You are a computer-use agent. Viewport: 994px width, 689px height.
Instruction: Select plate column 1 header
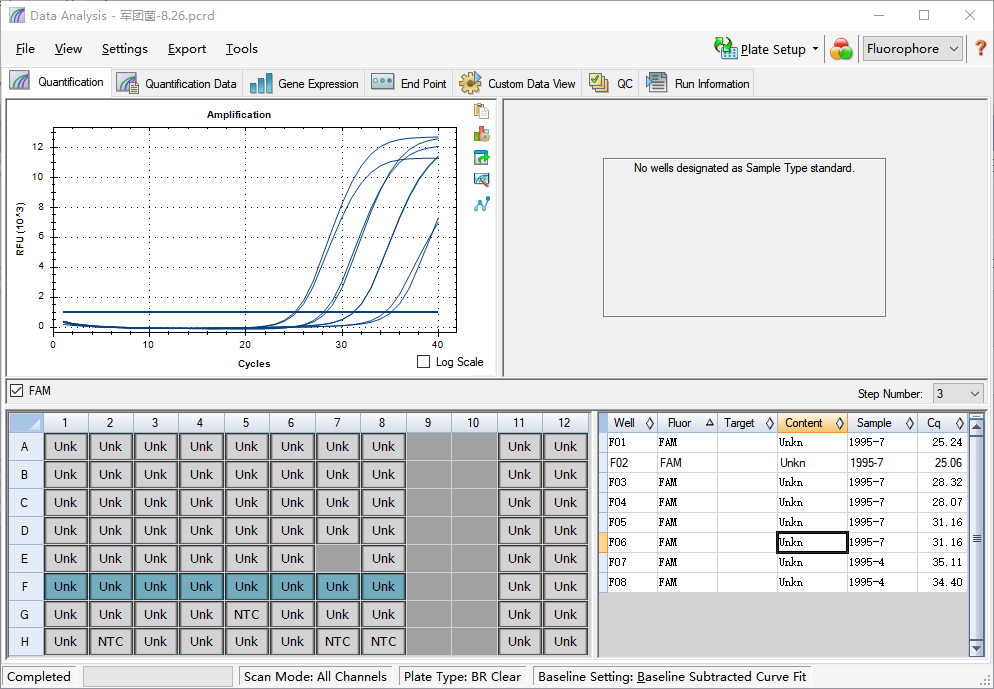point(65,423)
